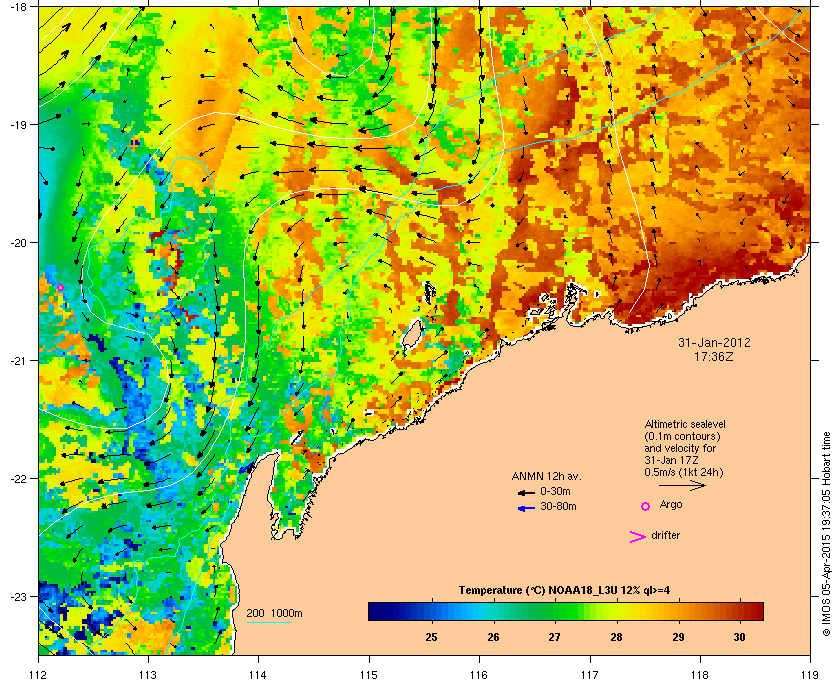Click the 'drifter' legend label
Image resolution: width=840 pixels, height=680 pixels.
(x=665, y=535)
